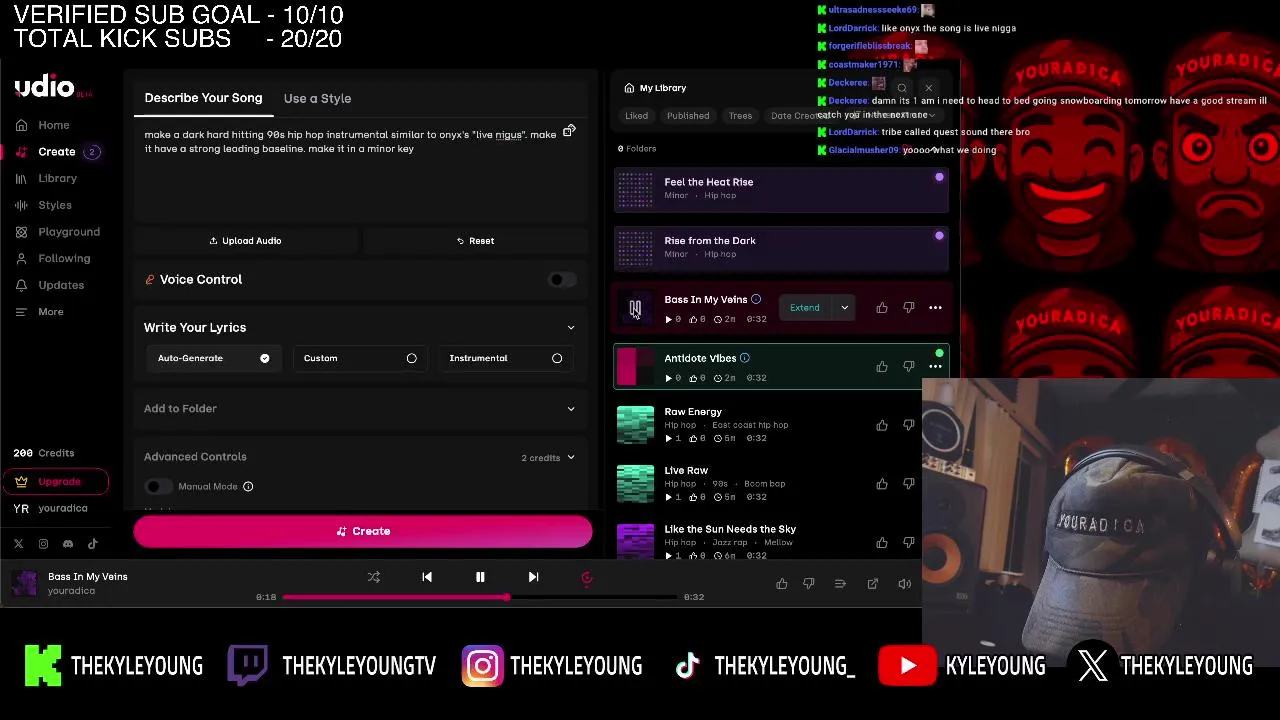The width and height of the screenshot is (1280, 720).
Task: Open the X (Twitter) social icon in sidebar
Action: click(x=18, y=544)
